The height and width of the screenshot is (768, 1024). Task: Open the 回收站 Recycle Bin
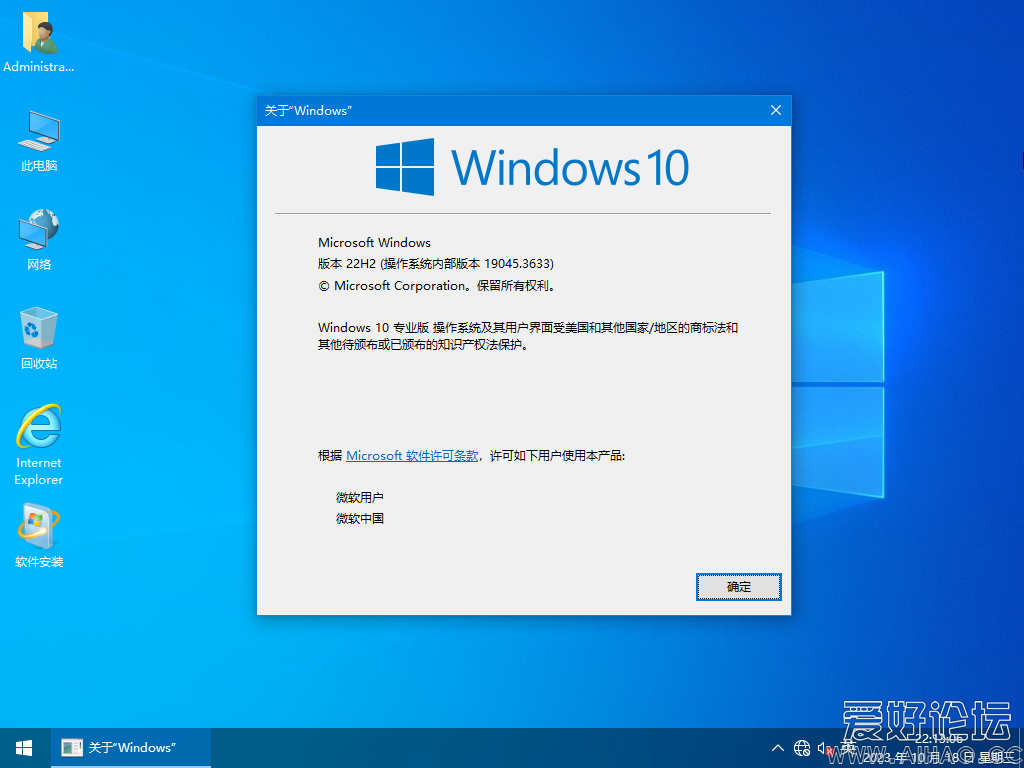(x=38, y=330)
